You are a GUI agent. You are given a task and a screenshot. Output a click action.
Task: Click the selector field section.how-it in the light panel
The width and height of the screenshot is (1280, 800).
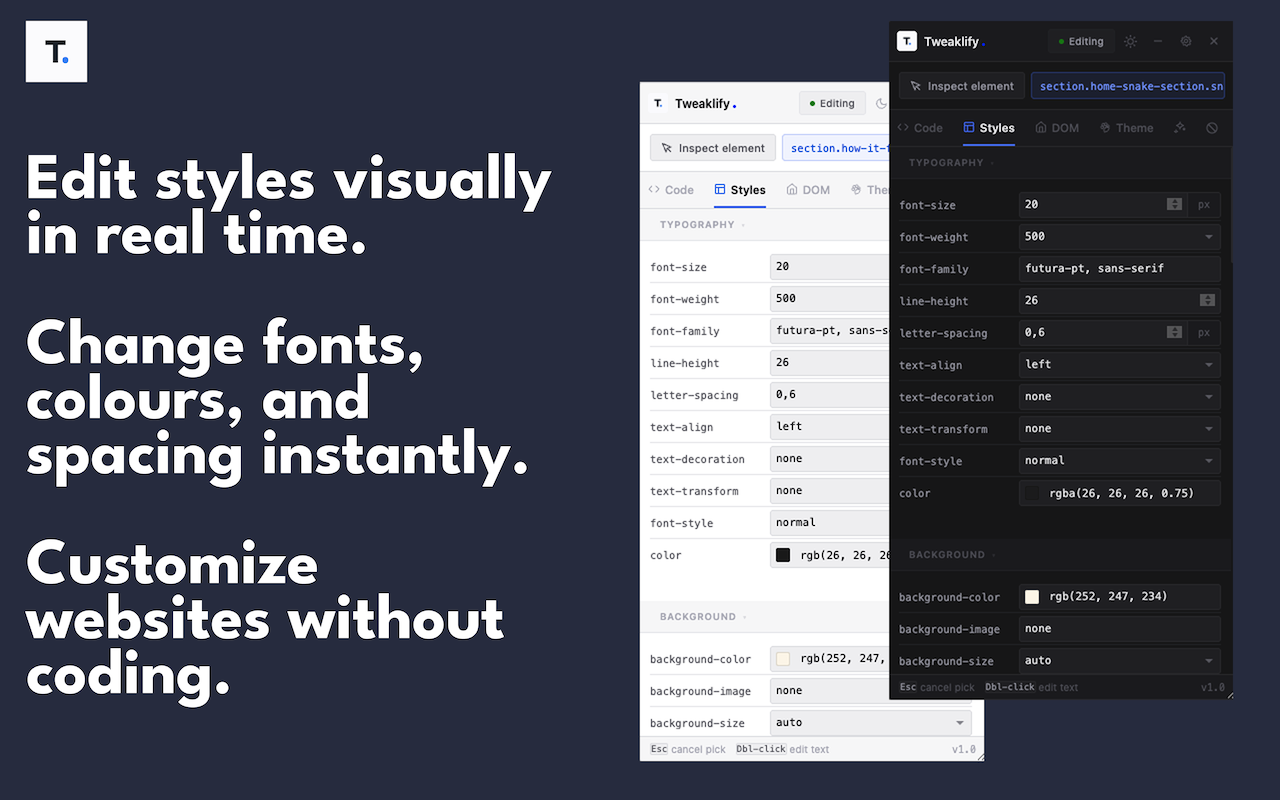(x=836, y=148)
